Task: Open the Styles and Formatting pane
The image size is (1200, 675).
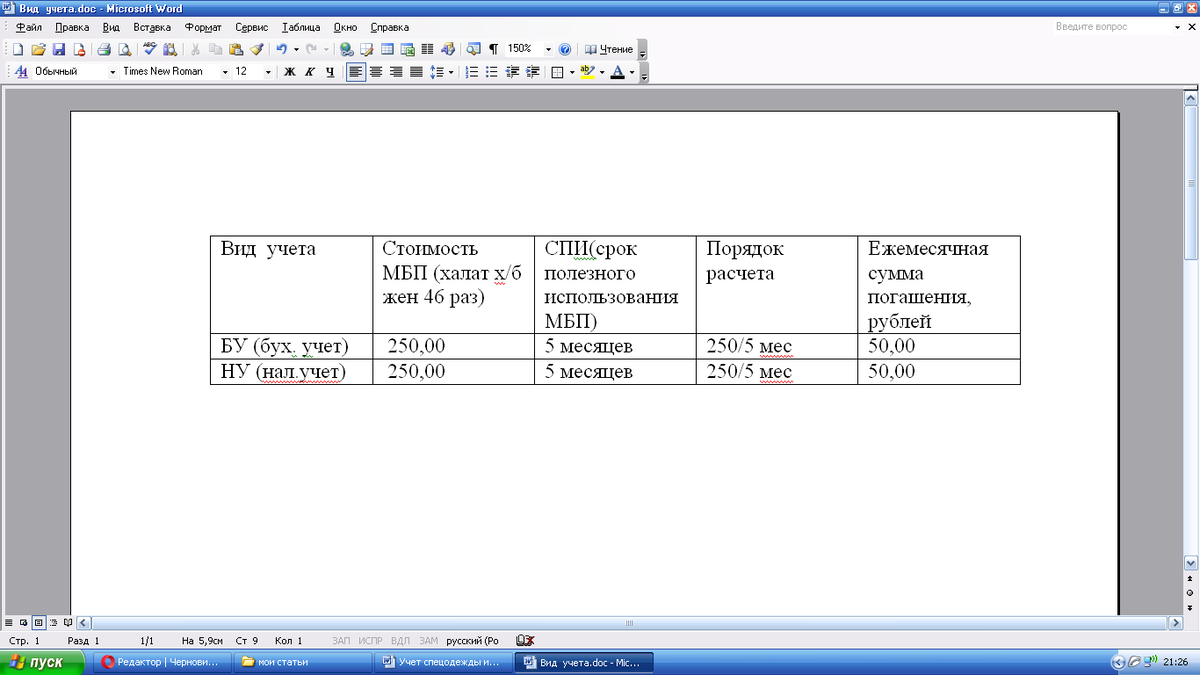Action: [x=21, y=72]
